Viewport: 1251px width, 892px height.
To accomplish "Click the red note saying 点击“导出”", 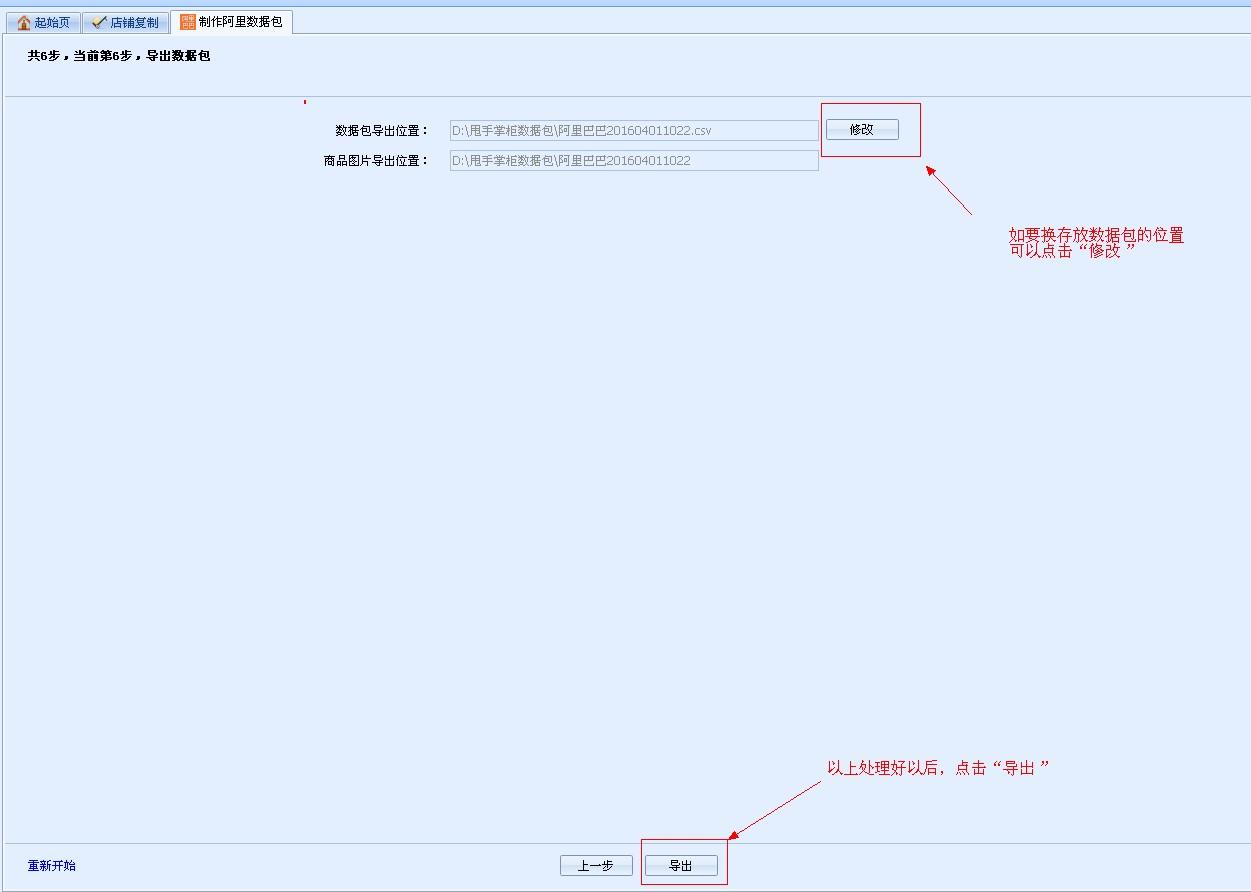I will (937, 768).
